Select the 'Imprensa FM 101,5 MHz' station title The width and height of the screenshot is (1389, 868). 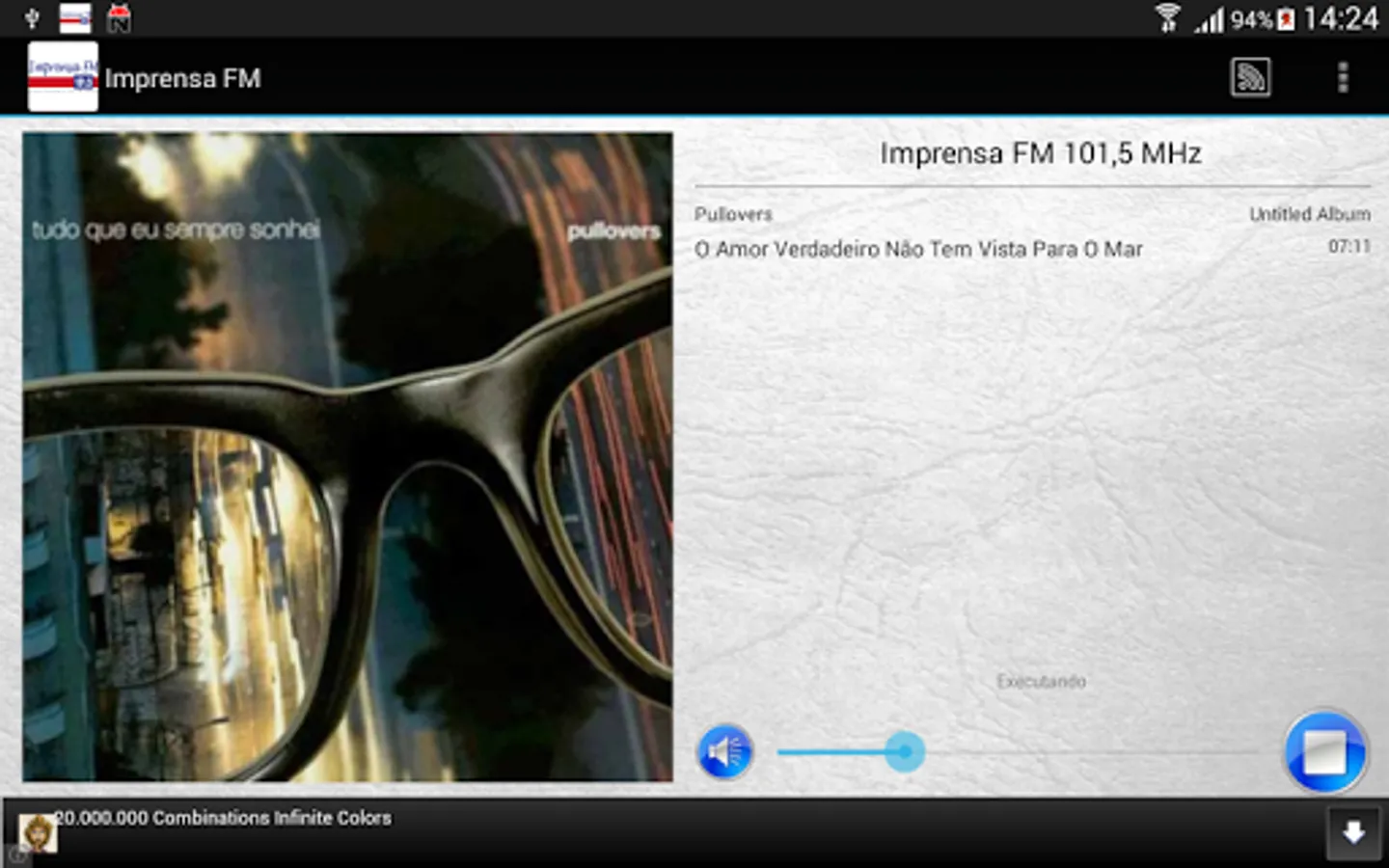click(x=1041, y=153)
